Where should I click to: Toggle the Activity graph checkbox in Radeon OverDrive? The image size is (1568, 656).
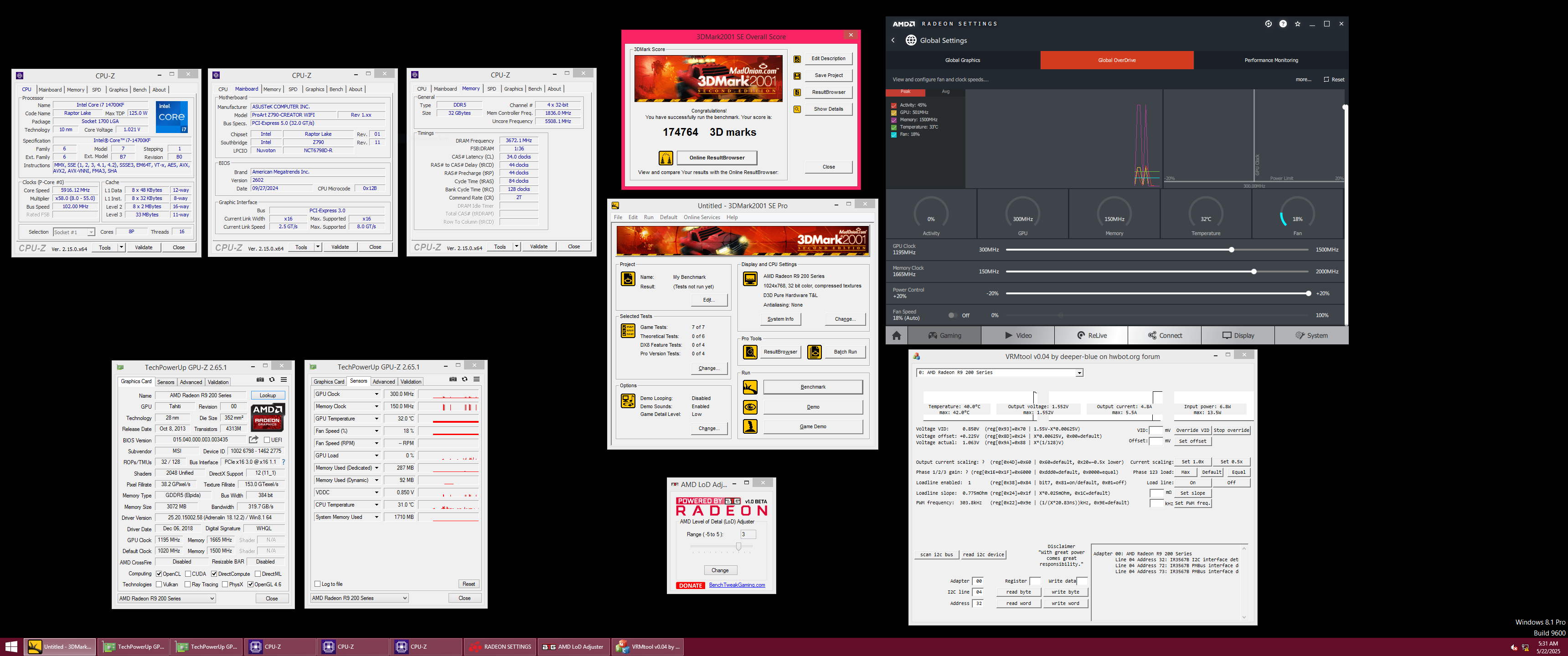pos(893,105)
